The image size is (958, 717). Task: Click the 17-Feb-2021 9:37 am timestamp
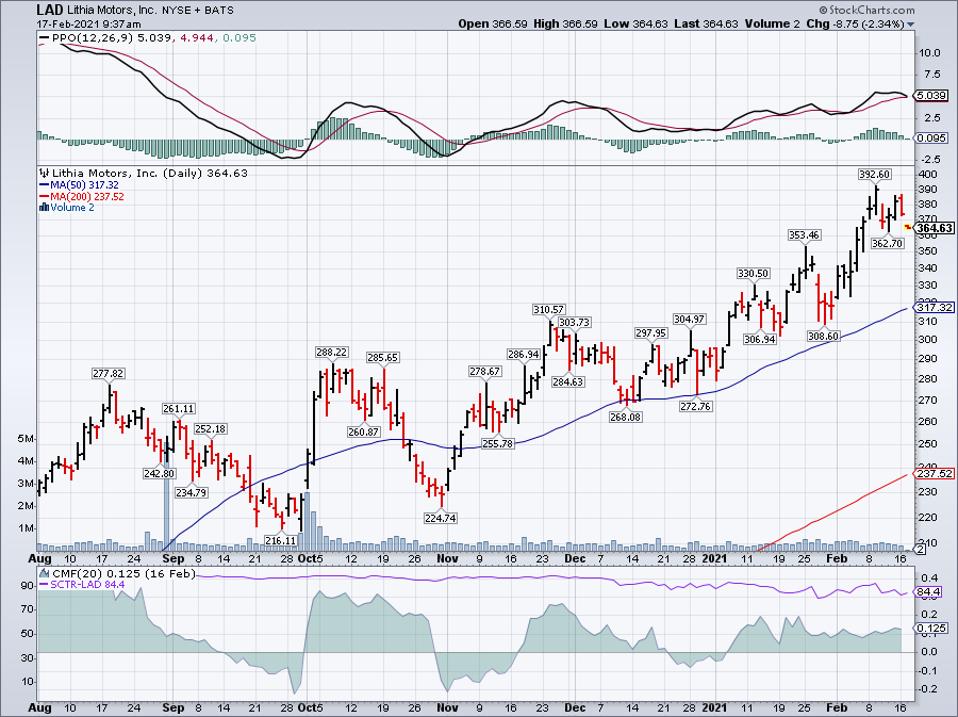[89, 24]
